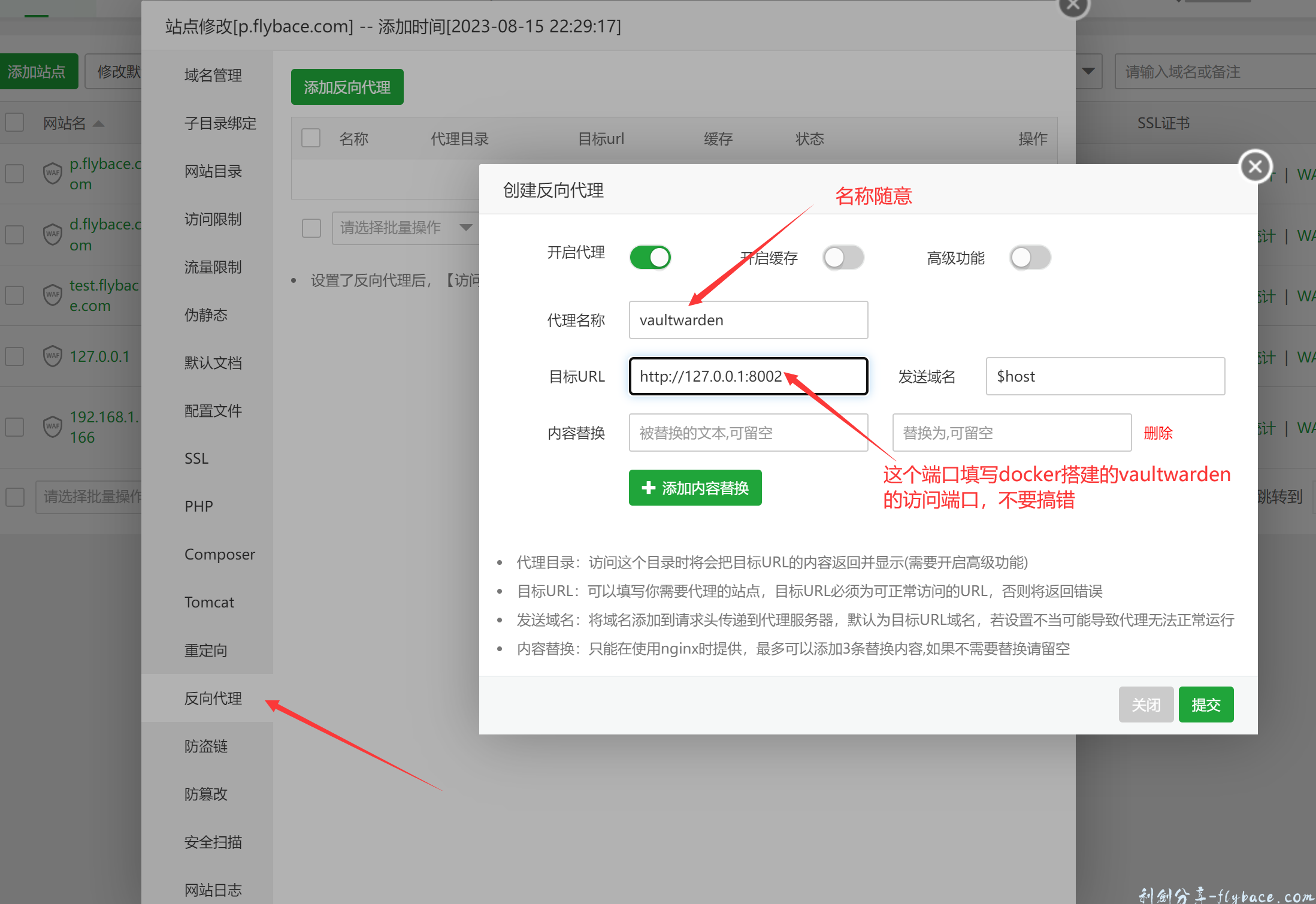Open the 反向代理 menu item

pyautogui.click(x=213, y=698)
